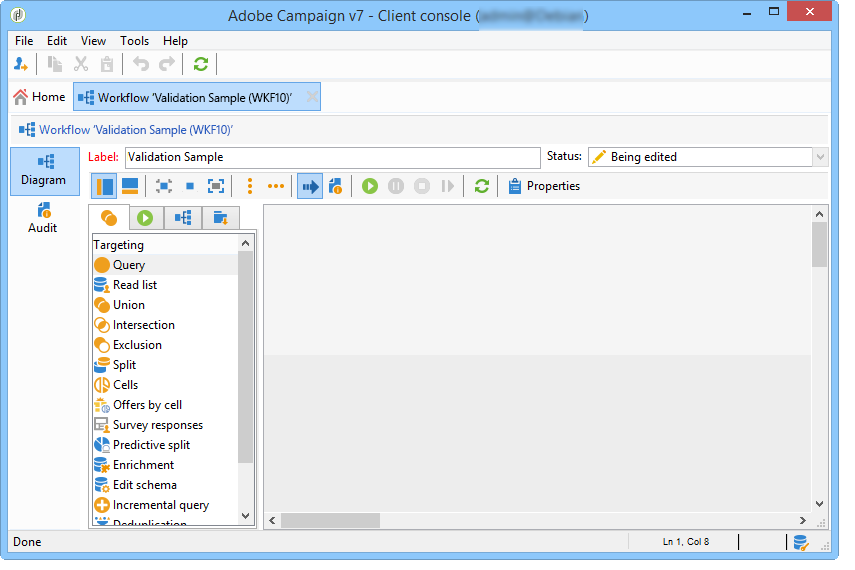
Task: Click the horizontal dots align icon
Action: click(276, 187)
